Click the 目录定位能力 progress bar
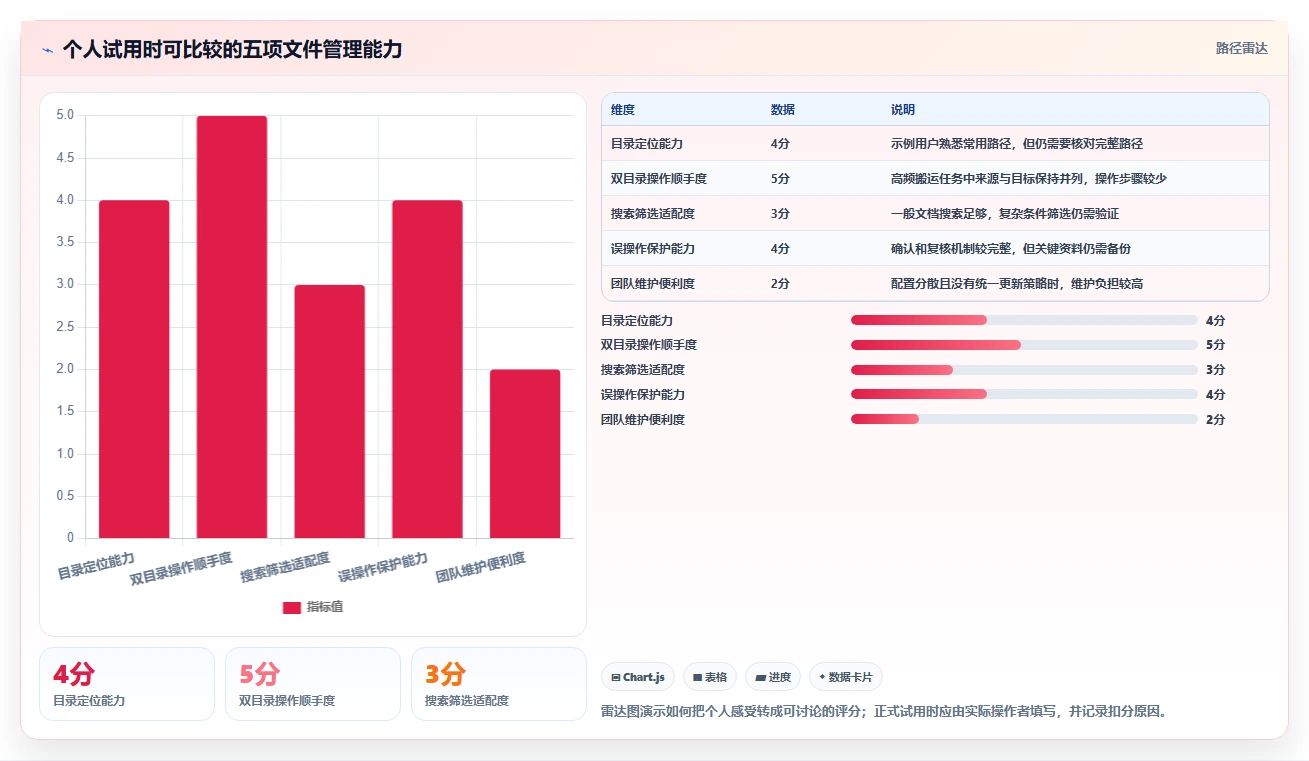 pyautogui.click(x=1024, y=320)
